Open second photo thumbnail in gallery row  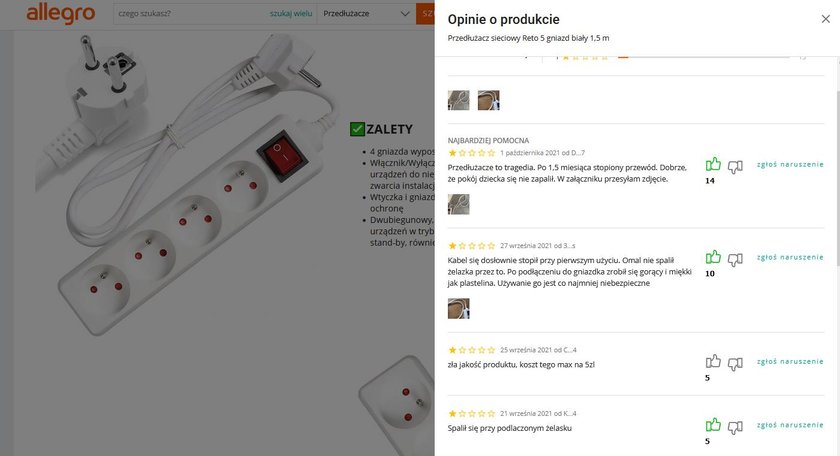[x=489, y=100]
